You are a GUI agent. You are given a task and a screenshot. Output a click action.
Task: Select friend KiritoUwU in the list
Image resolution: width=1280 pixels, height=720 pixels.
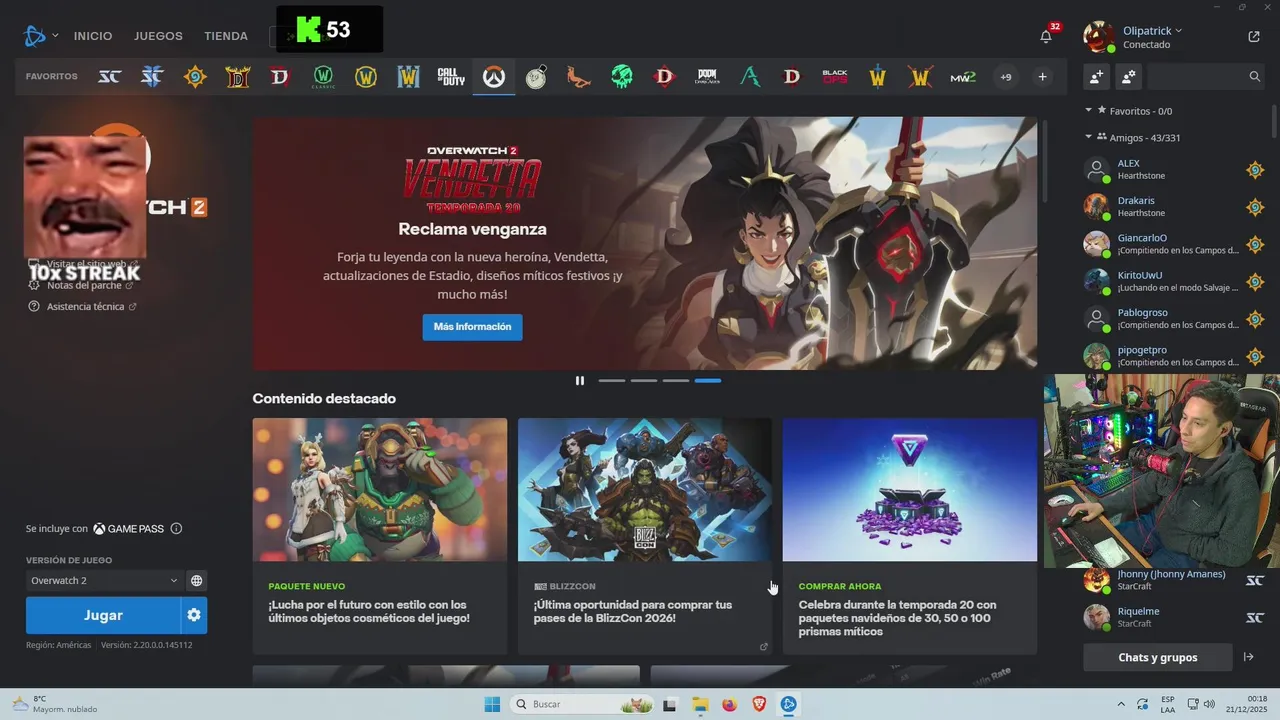pyautogui.click(x=1175, y=281)
